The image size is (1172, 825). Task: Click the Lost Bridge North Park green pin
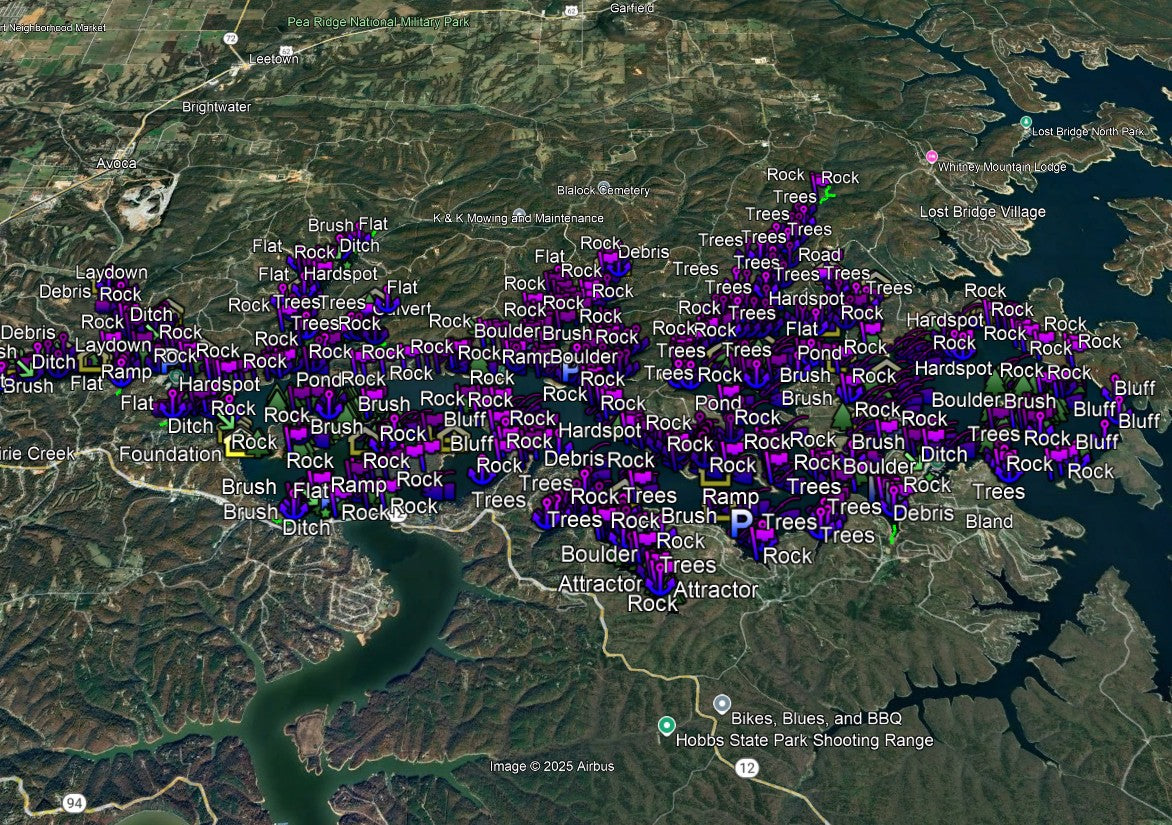1025,122
